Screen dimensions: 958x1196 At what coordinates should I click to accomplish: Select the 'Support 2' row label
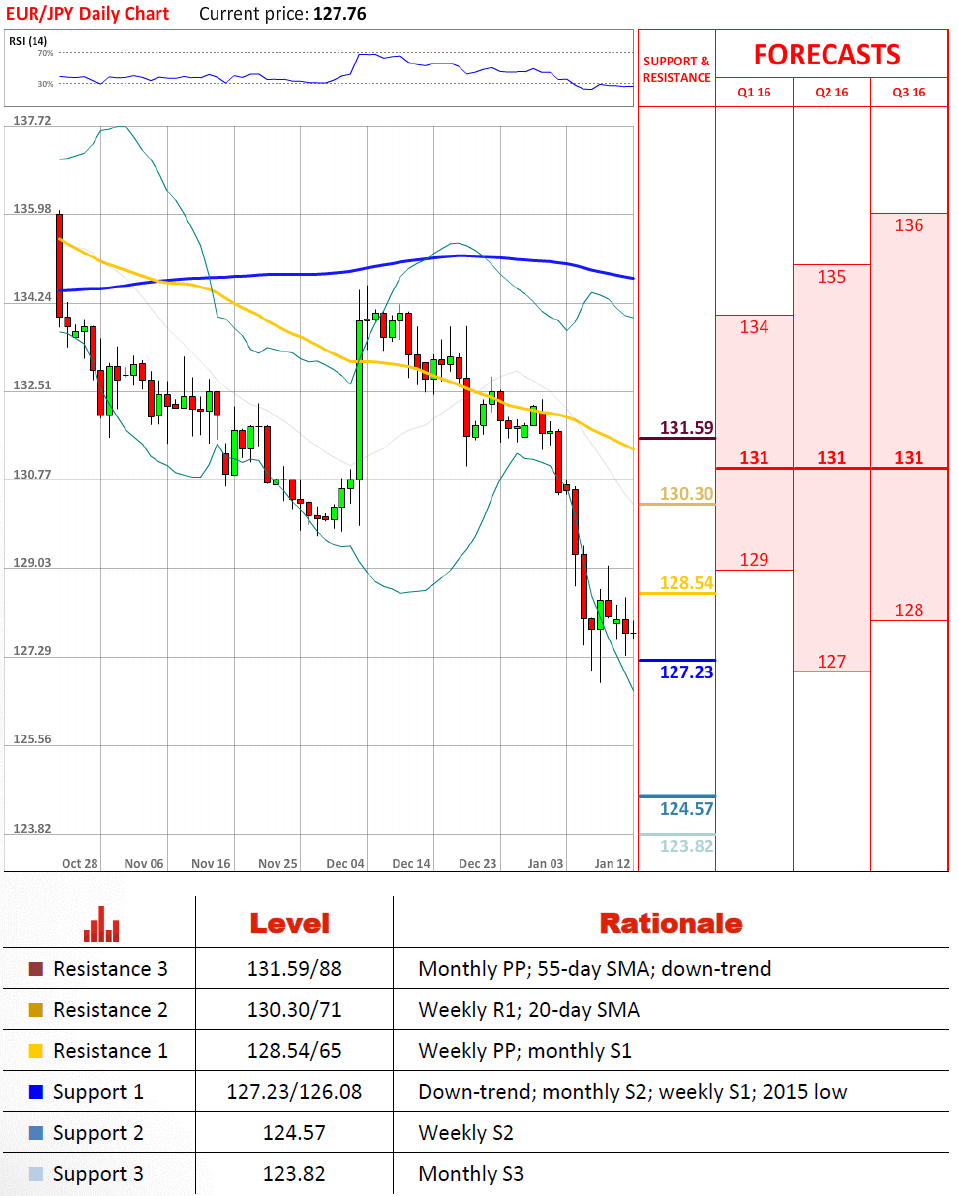tap(98, 1133)
